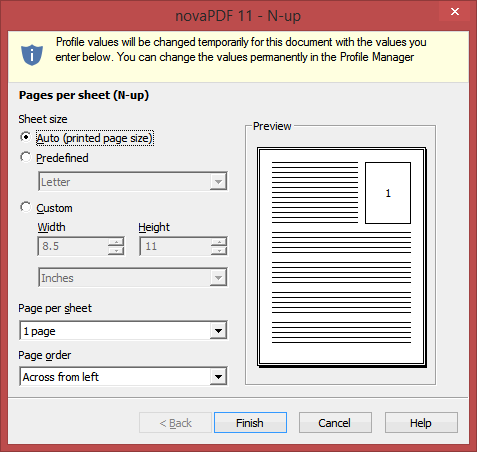This screenshot has width=477, height=452.
Task: Click the Sheet size label
Action: coord(43,119)
